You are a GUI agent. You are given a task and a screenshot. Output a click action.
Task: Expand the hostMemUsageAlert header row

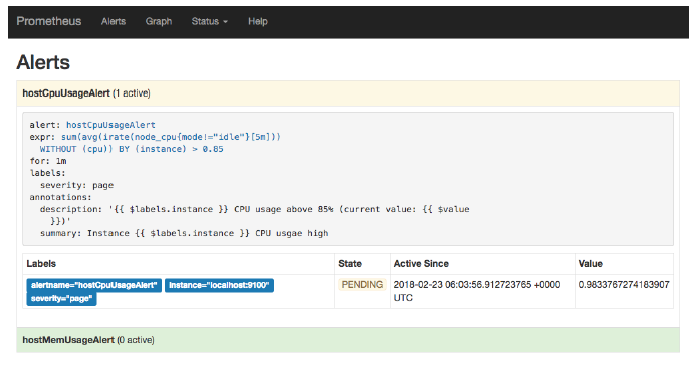(348, 340)
